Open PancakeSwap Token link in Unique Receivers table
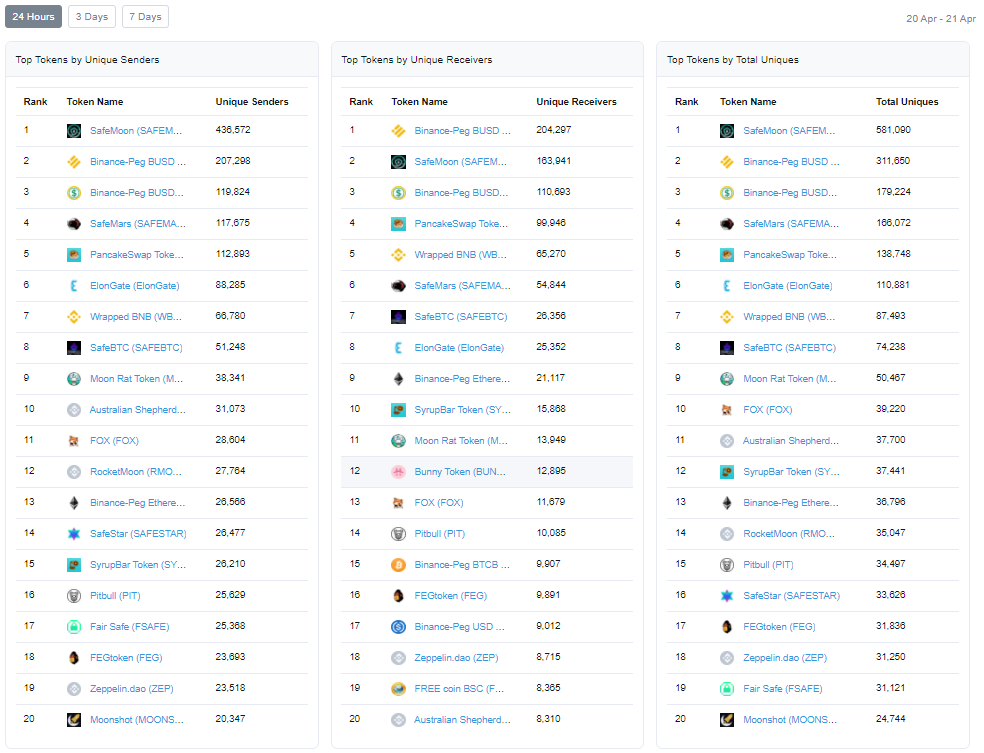Screen dimensions: 984x753 click(x=461, y=223)
